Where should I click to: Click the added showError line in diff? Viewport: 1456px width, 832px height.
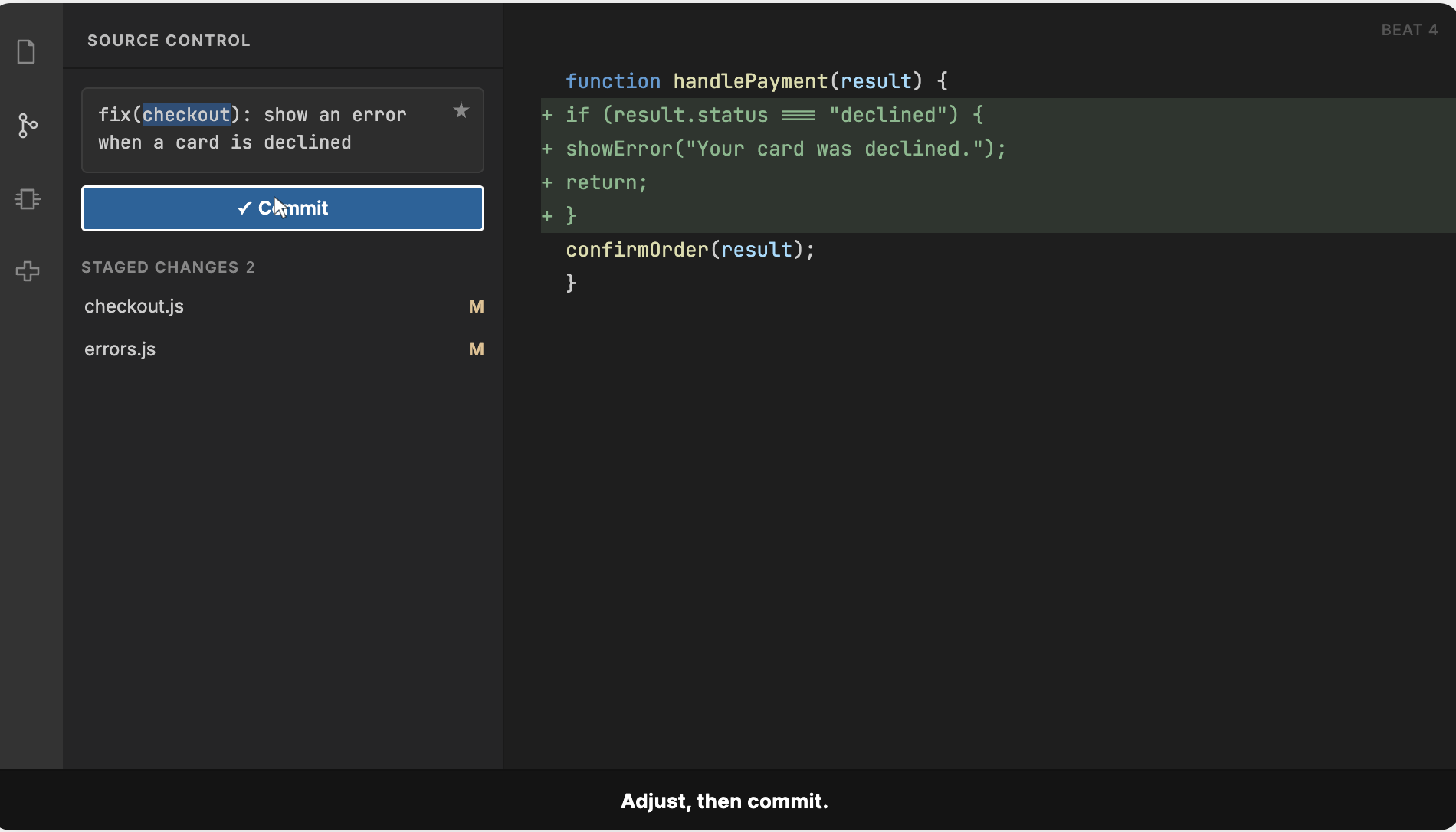tap(999, 149)
